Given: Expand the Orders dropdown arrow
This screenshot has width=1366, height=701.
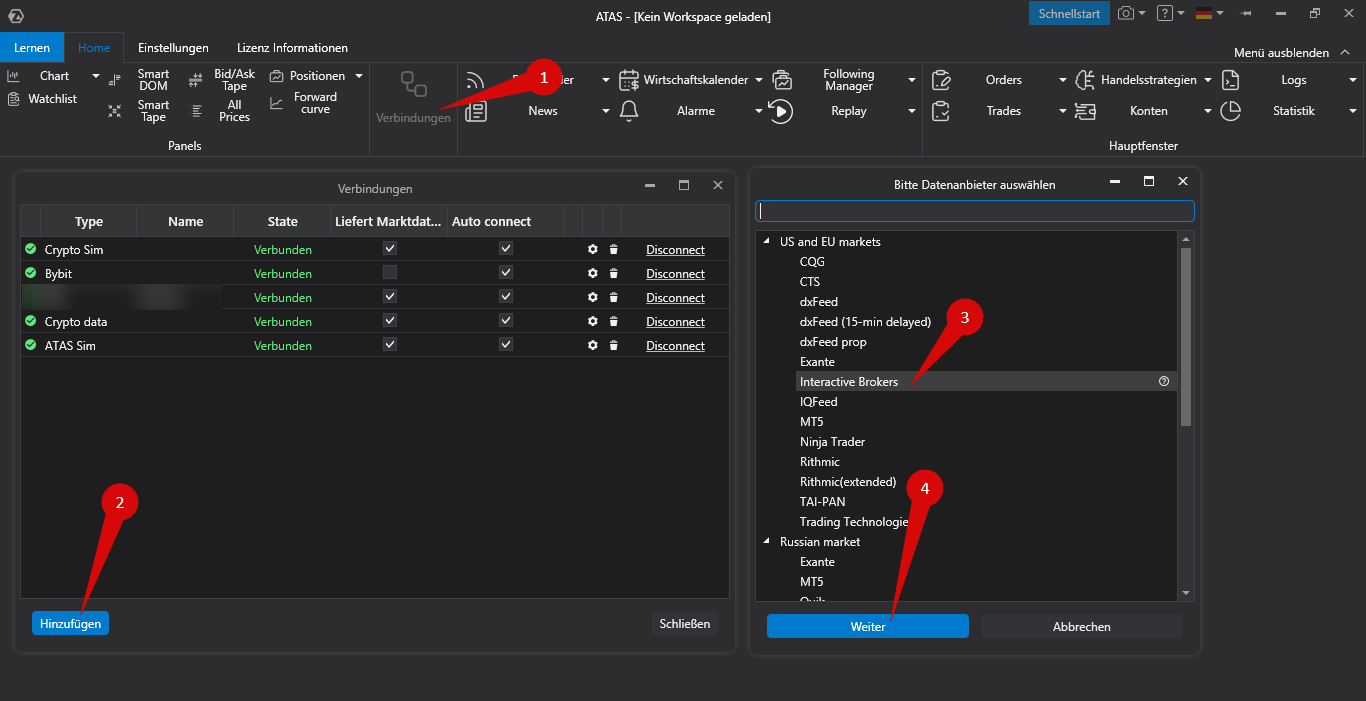Looking at the screenshot, I should (x=1063, y=80).
